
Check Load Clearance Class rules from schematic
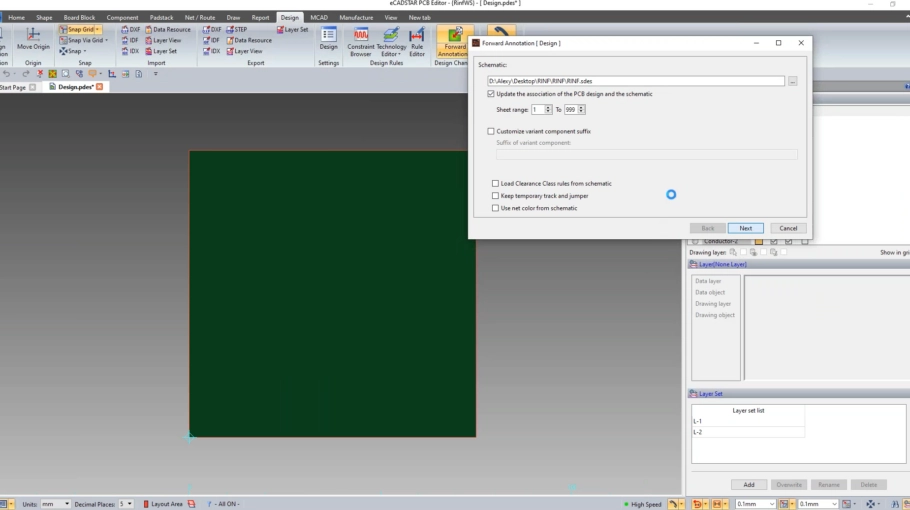coord(494,183)
